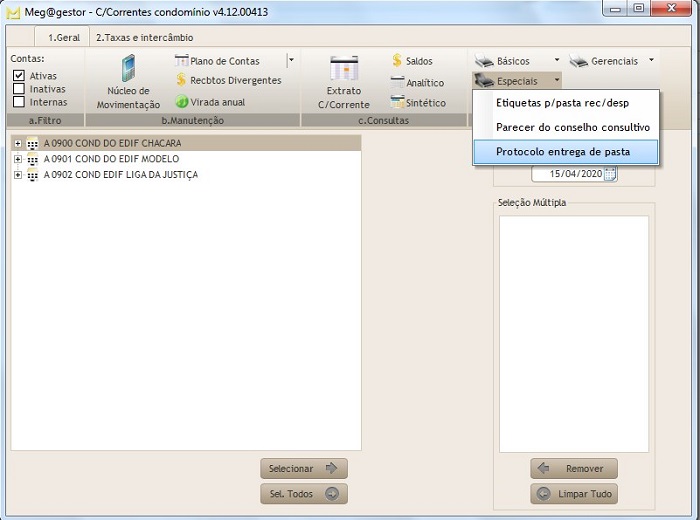The image size is (700, 520).
Task: Open Plano de Contas
Action: click(x=217, y=61)
